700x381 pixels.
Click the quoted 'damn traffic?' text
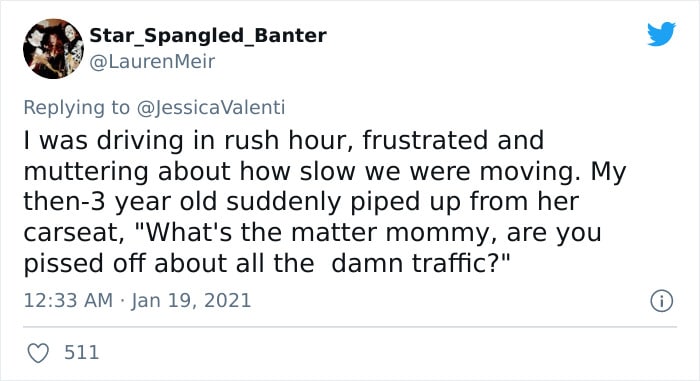(421, 263)
